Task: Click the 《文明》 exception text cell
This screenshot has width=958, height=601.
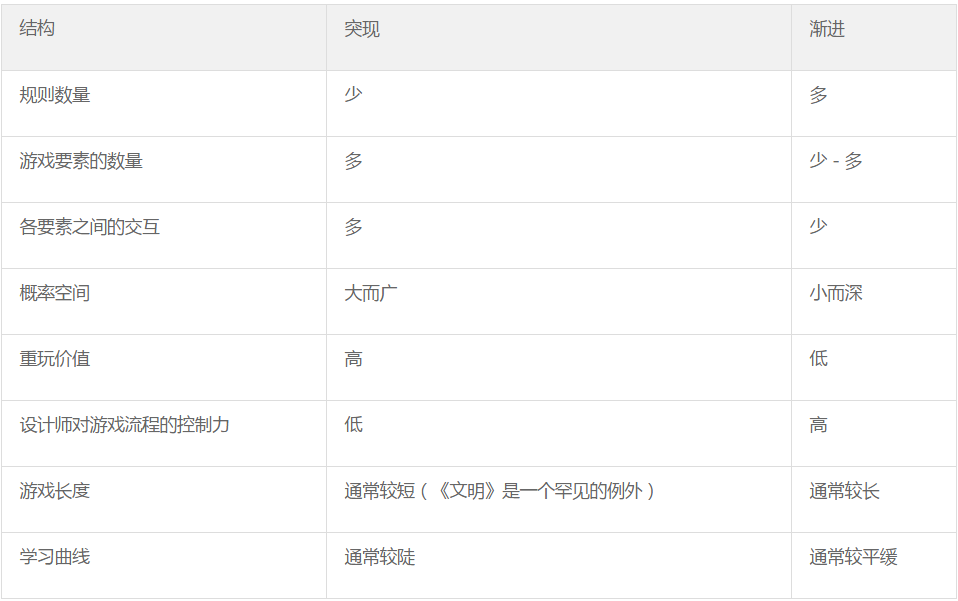Action: pos(558,499)
